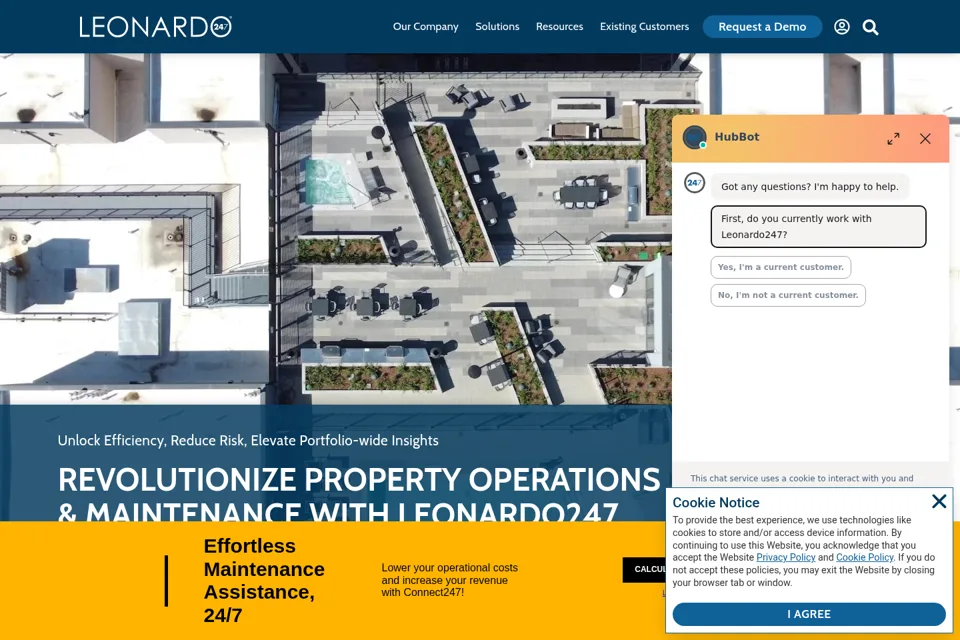Click the "First, do you currently work" message
Viewport: 960px width, 640px height.
click(x=818, y=227)
